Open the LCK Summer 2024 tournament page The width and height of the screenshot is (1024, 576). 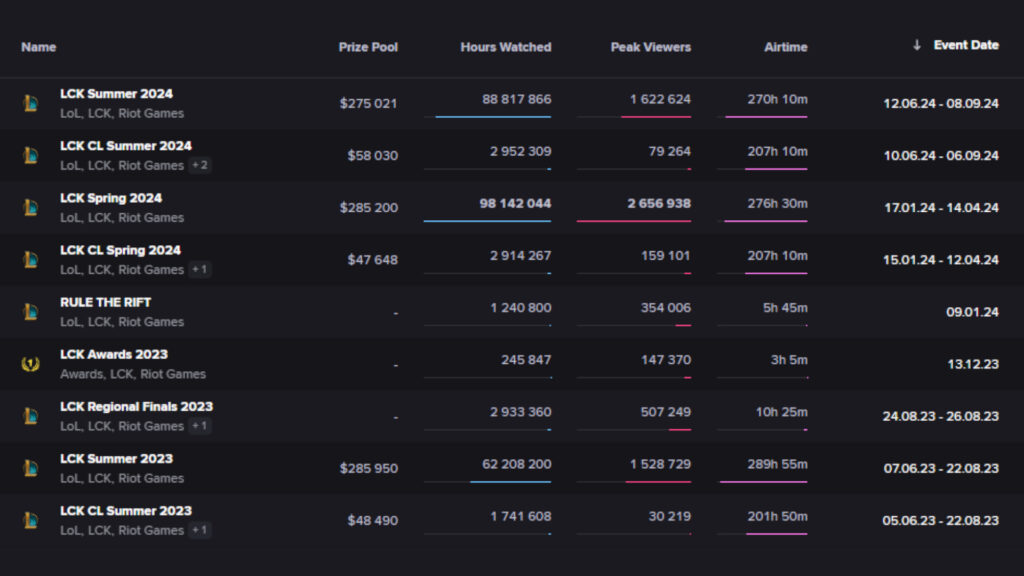coord(115,93)
